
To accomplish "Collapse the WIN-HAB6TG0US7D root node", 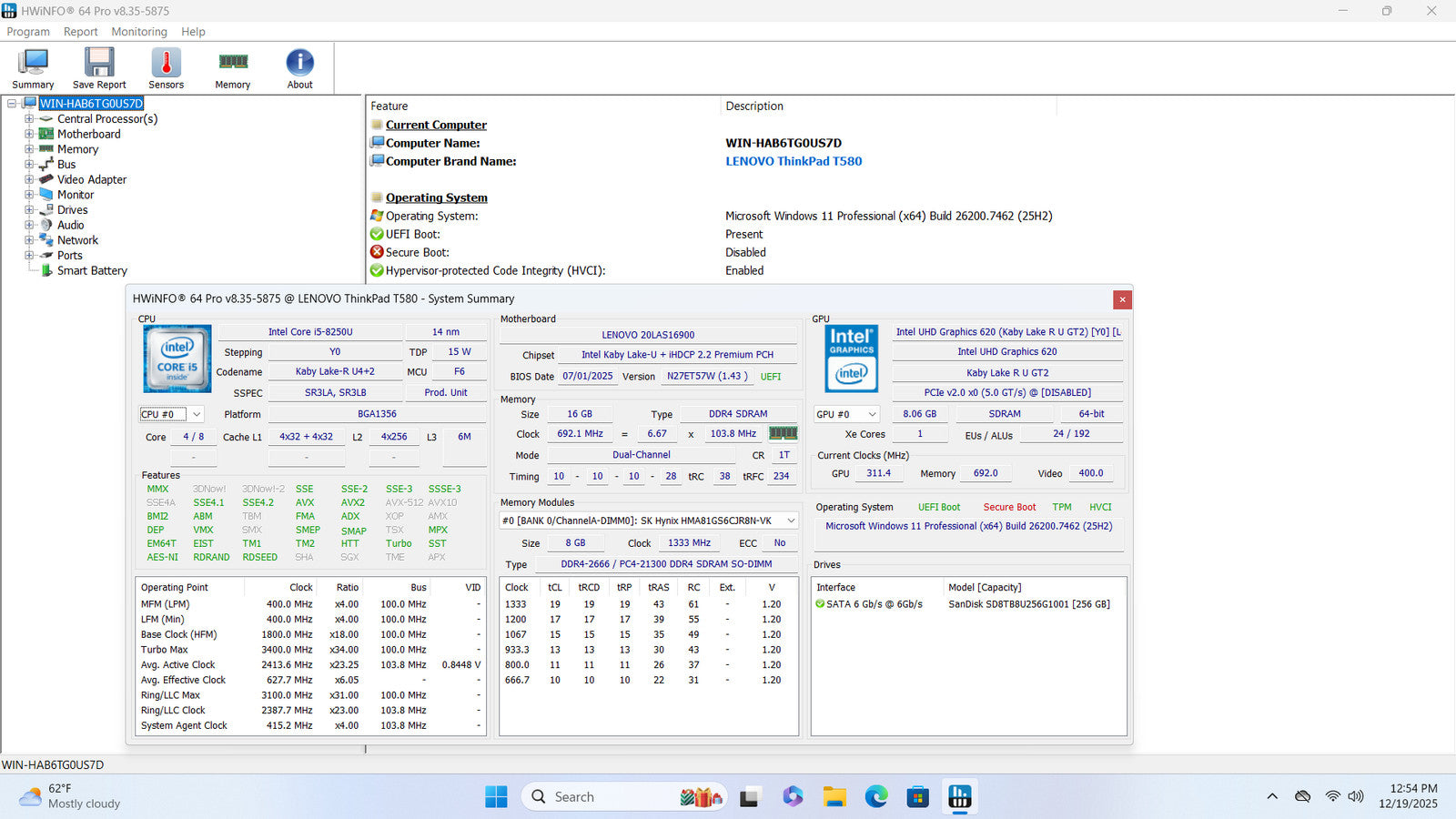I will [12, 104].
